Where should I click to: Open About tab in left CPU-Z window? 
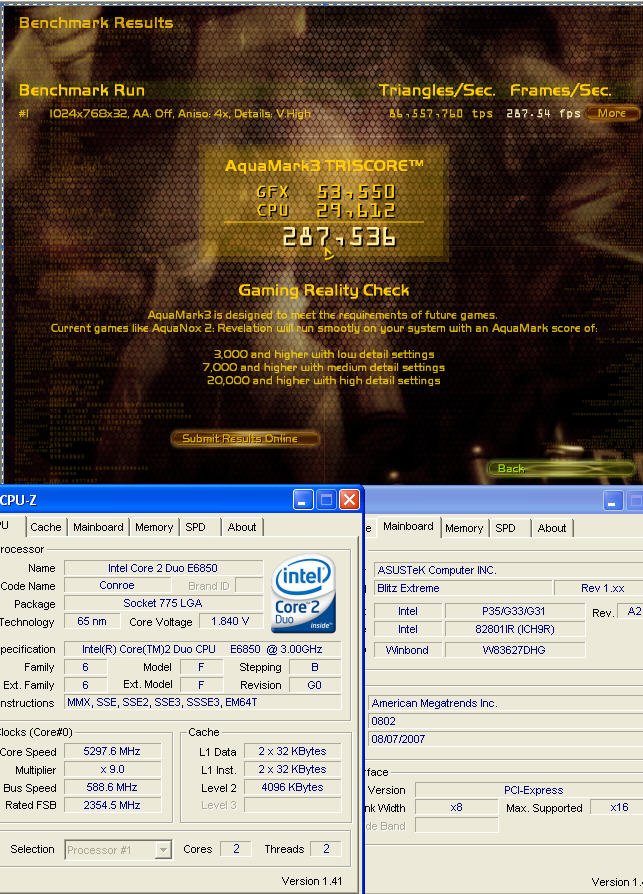coord(242,527)
